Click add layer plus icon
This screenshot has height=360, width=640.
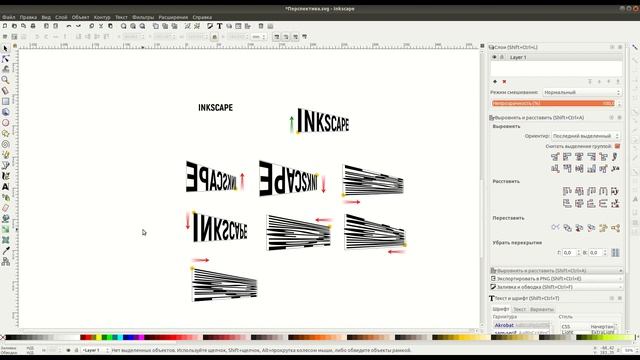click(495, 82)
